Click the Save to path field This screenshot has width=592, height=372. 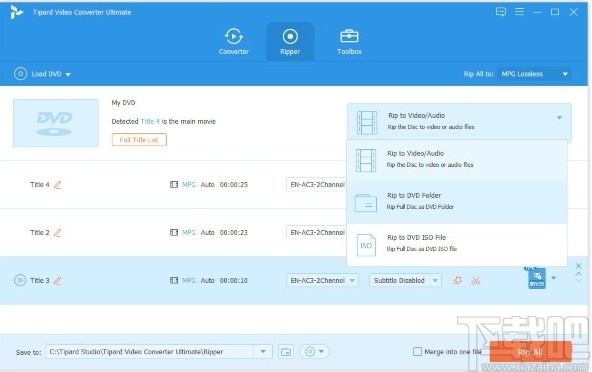click(x=150, y=352)
